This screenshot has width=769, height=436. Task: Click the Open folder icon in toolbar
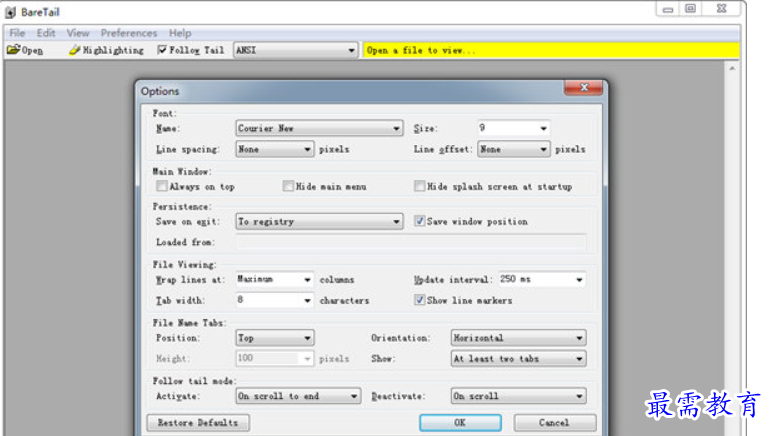click(13, 50)
